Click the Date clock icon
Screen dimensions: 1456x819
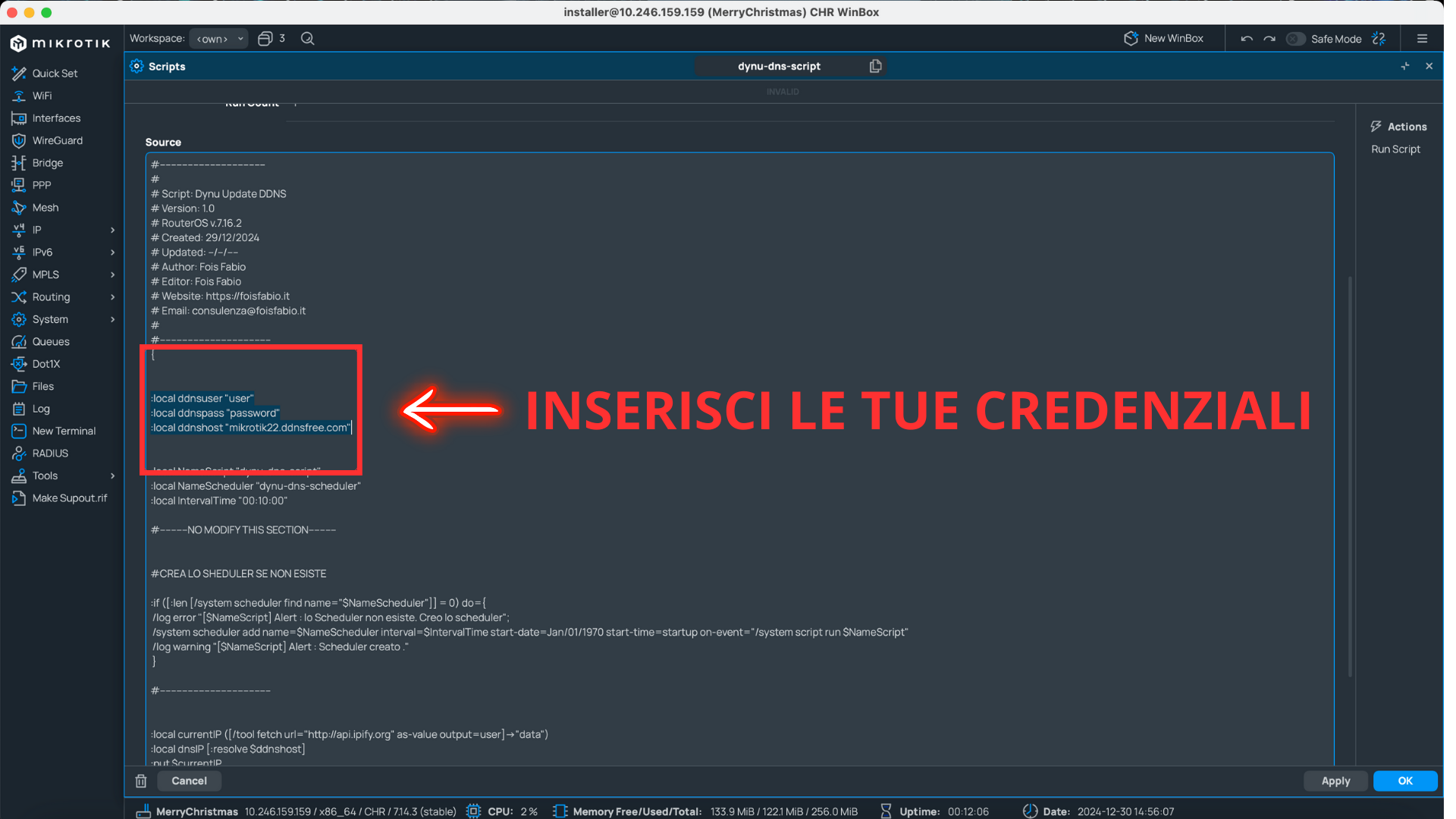point(1030,811)
